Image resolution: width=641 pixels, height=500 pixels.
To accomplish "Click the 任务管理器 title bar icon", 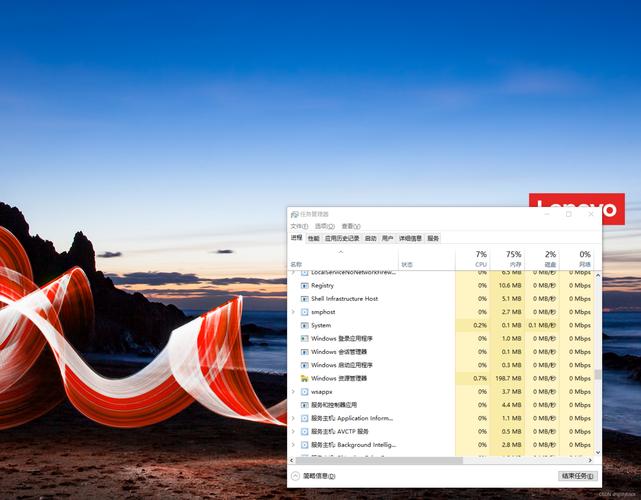I will click(x=294, y=214).
